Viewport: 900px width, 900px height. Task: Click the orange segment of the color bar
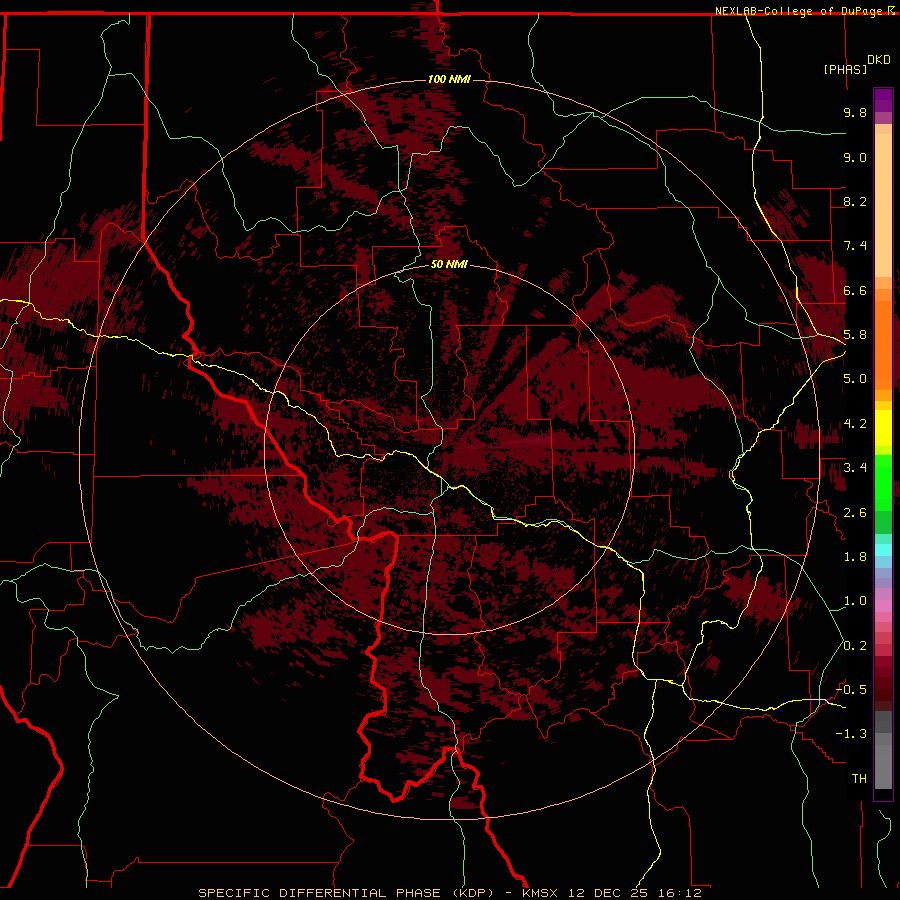(883, 344)
